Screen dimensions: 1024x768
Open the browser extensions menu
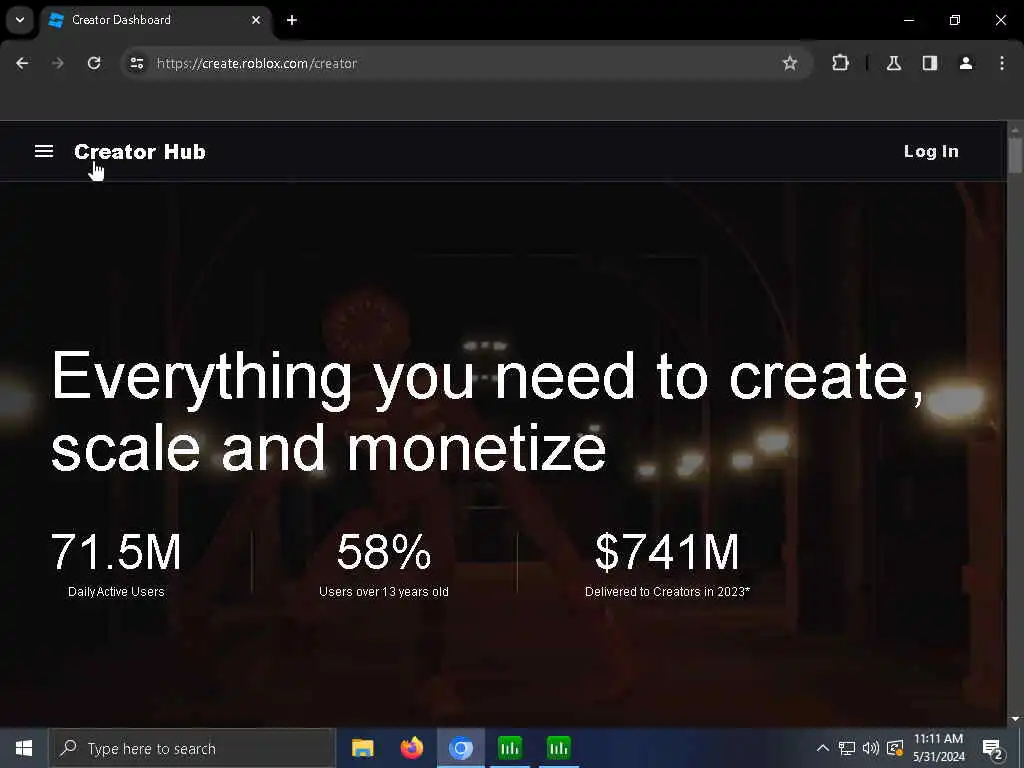[x=840, y=63]
